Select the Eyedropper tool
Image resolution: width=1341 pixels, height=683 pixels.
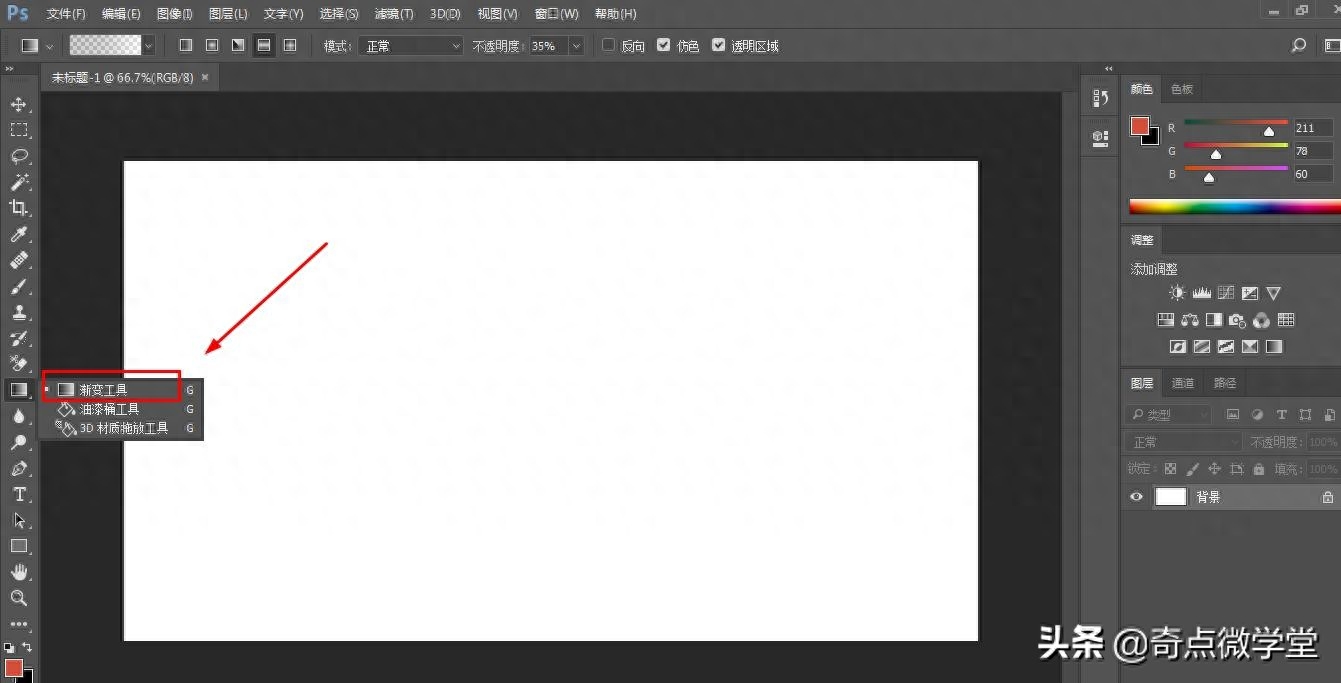coord(19,235)
